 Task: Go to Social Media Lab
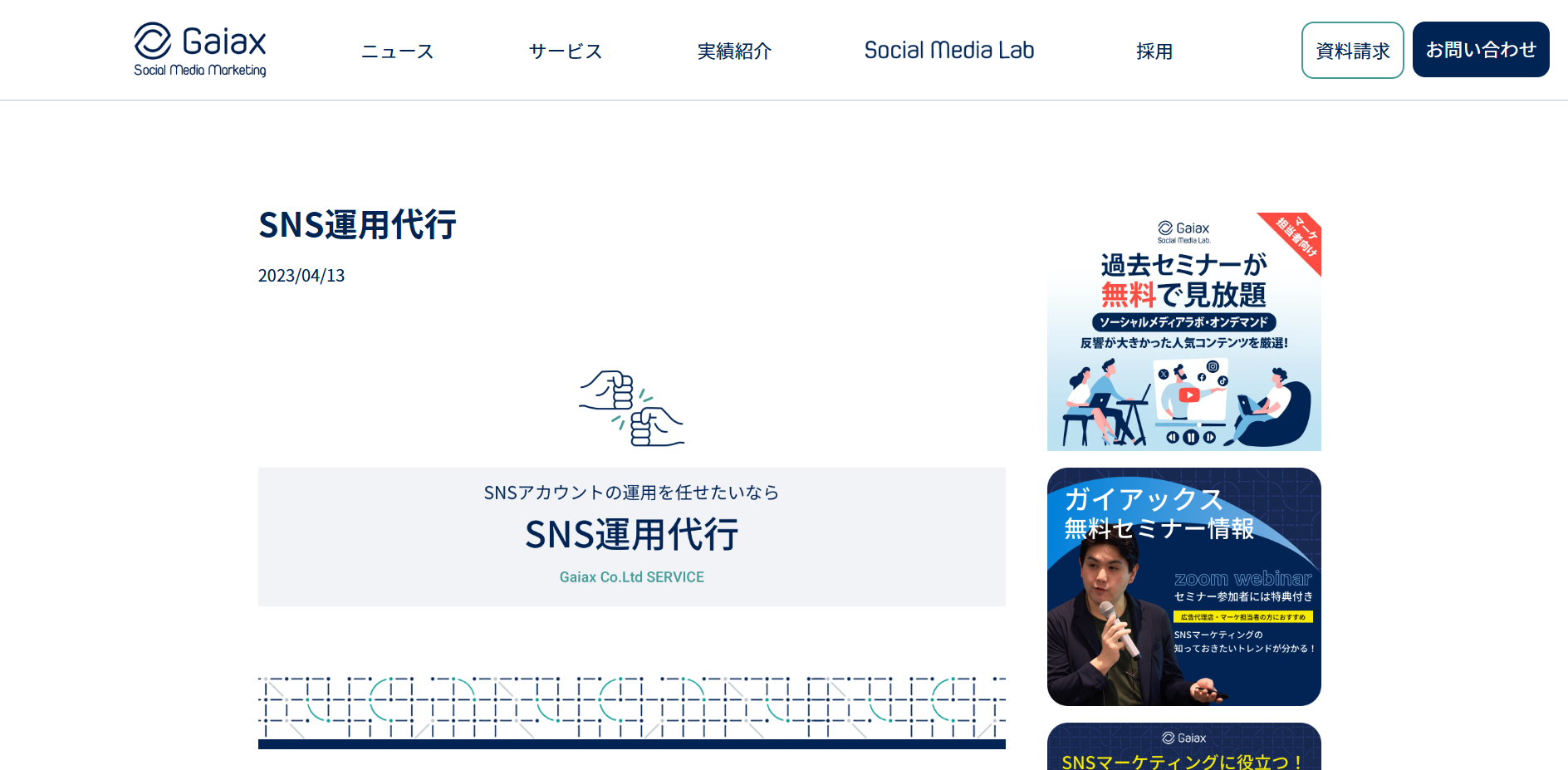click(949, 51)
